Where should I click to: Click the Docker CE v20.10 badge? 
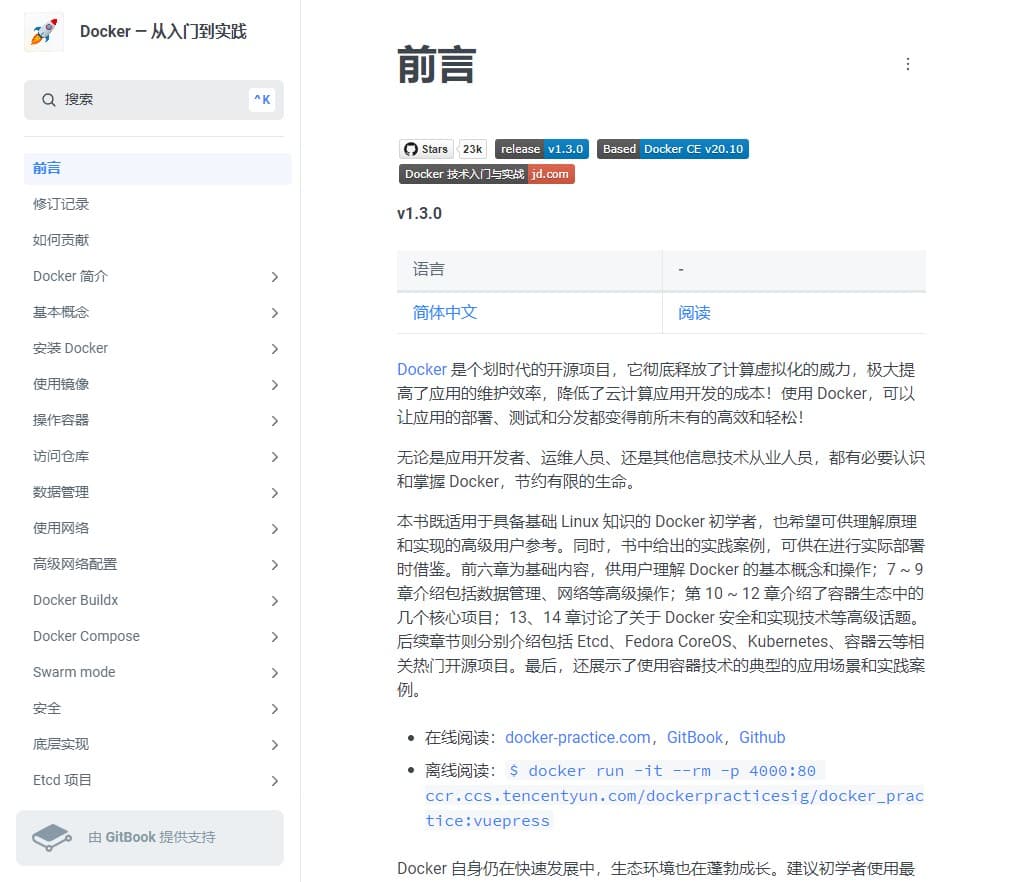point(672,149)
